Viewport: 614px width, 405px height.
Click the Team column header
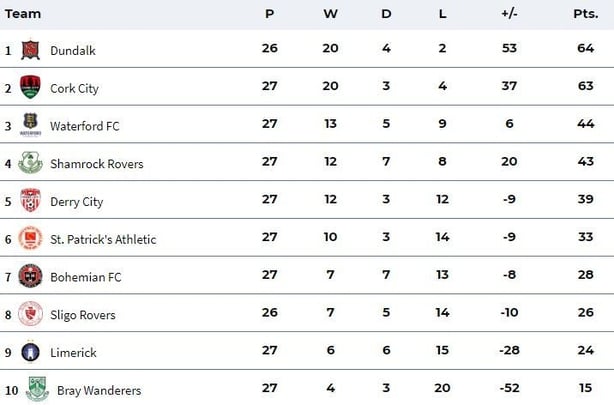[23, 14]
